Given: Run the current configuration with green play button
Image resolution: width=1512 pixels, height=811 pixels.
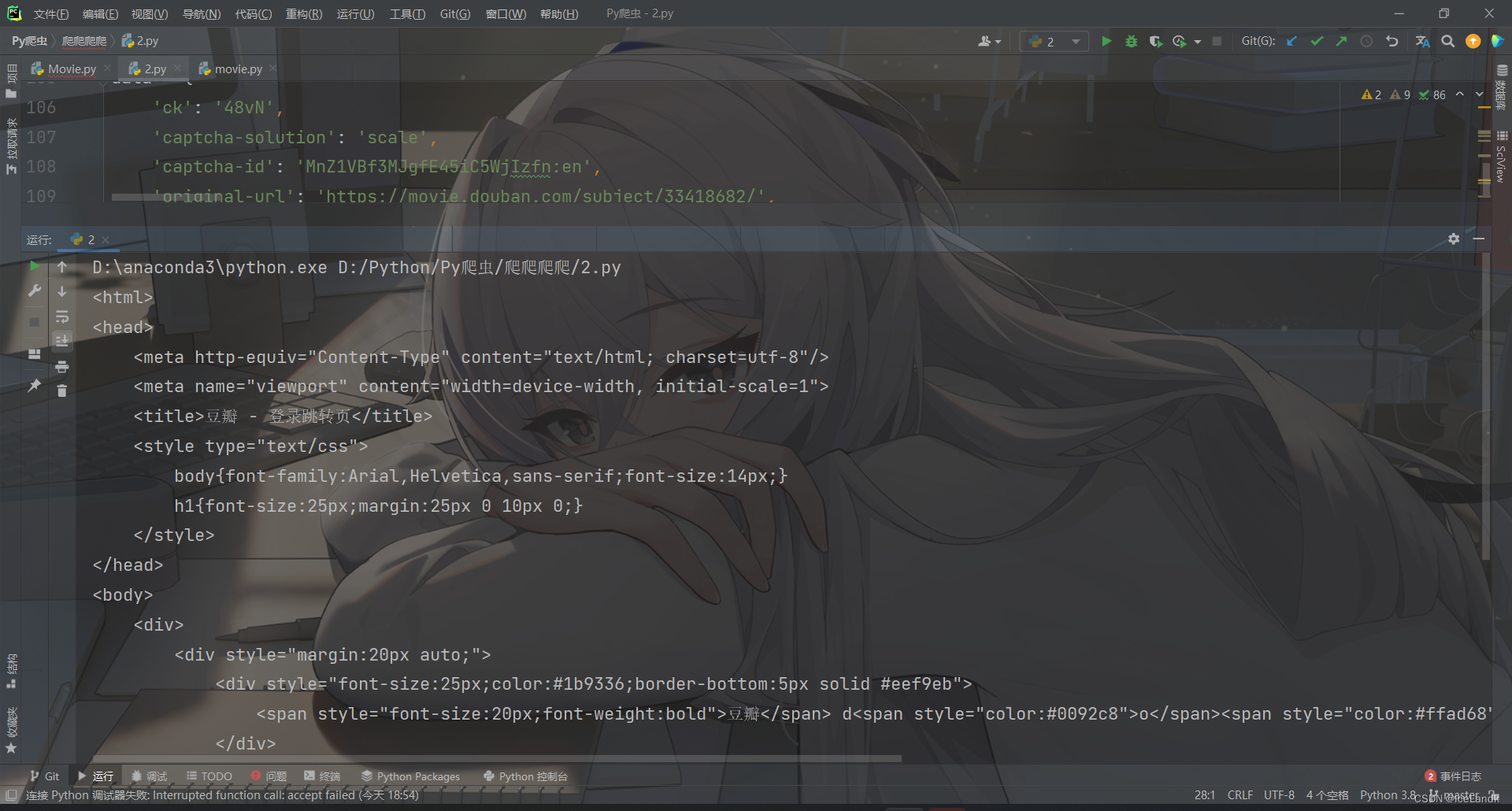Looking at the screenshot, I should pos(1106,41).
